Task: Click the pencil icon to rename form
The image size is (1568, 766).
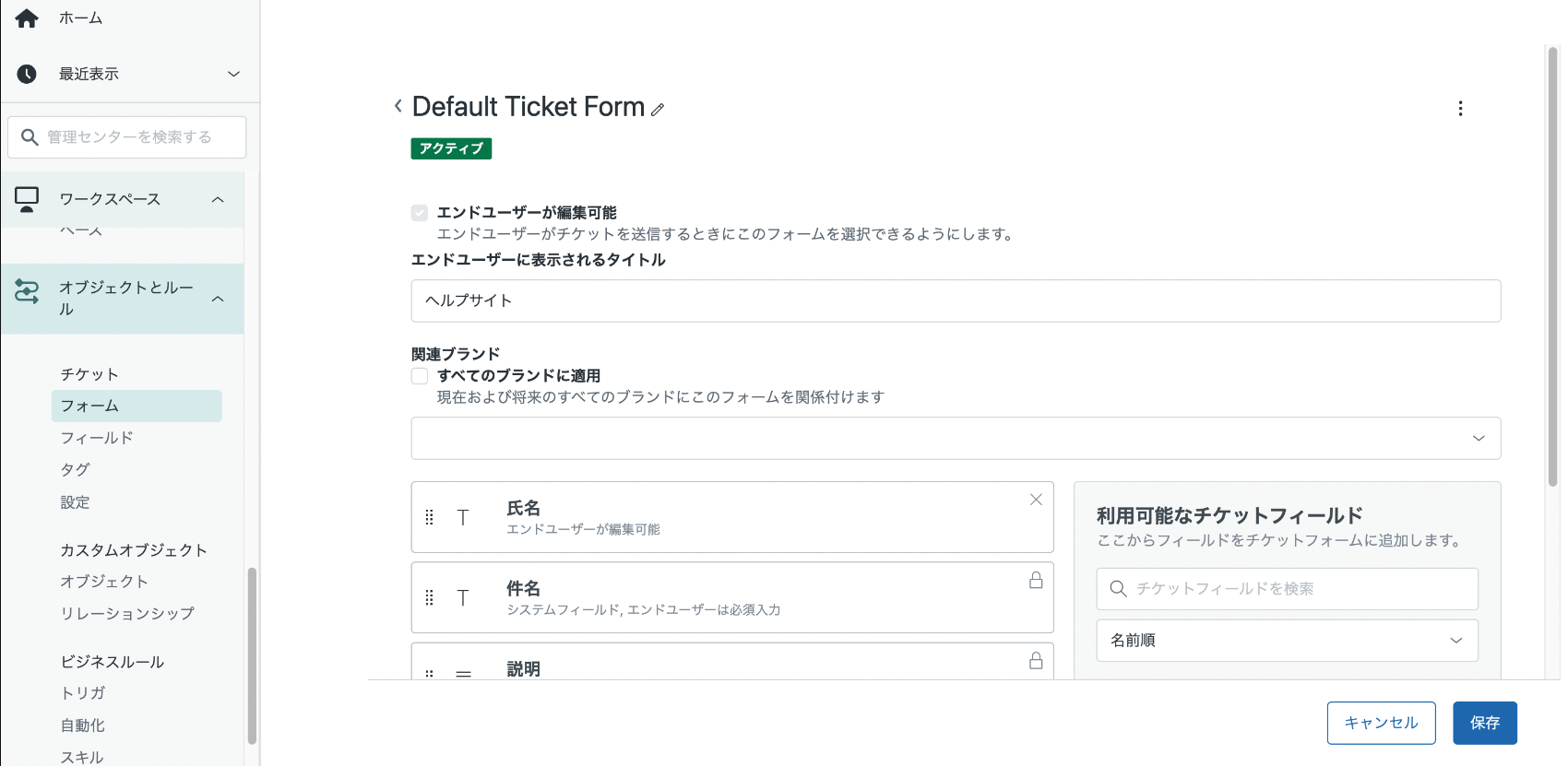Action: click(658, 110)
